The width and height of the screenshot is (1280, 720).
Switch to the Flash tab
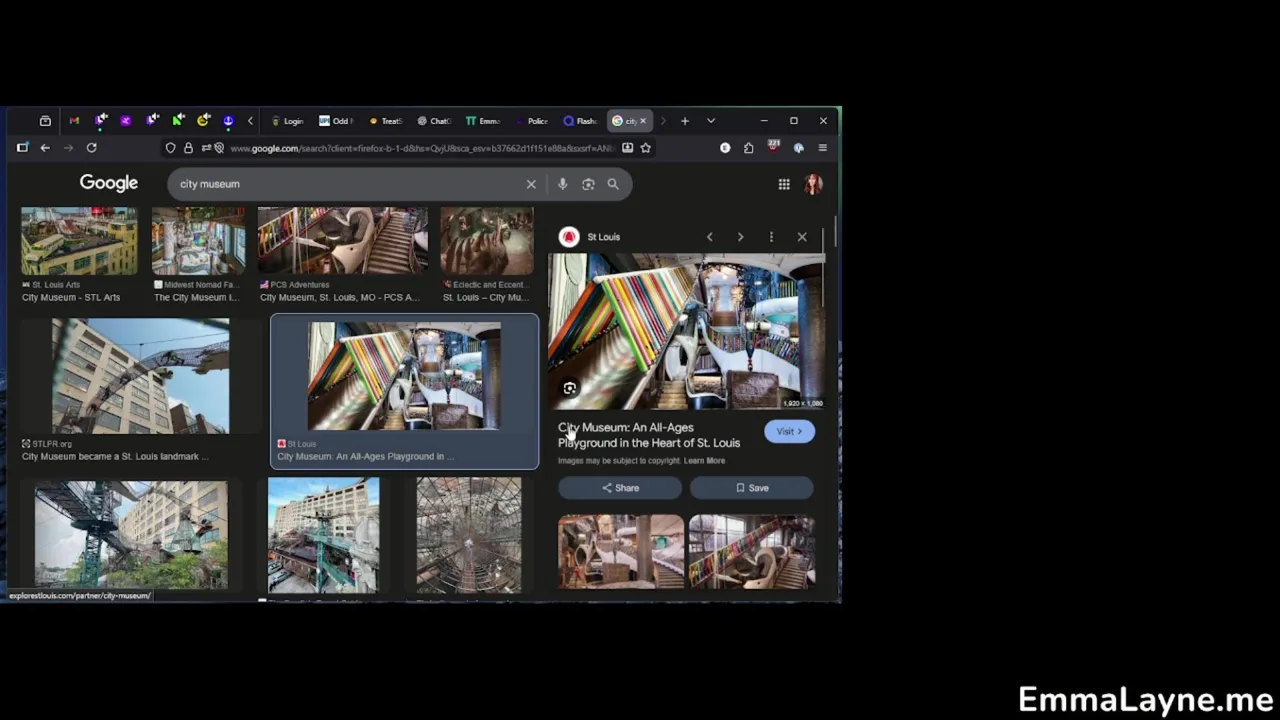click(581, 121)
